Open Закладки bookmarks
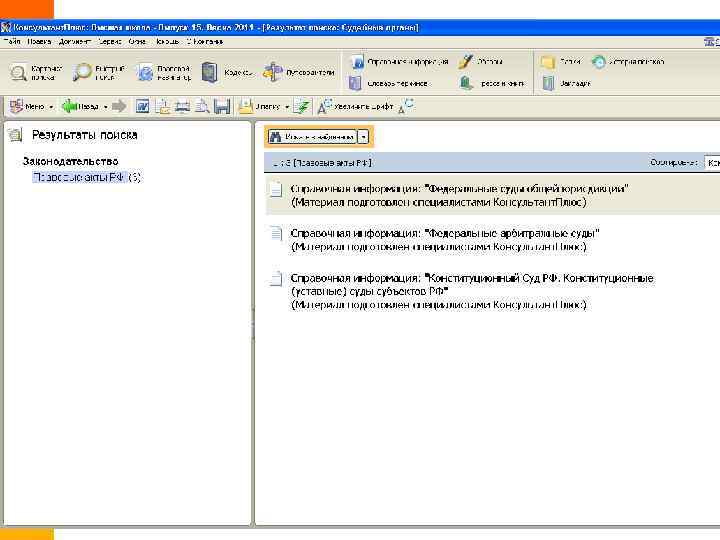The height and width of the screenshot is (540, 720). (566, 84)
